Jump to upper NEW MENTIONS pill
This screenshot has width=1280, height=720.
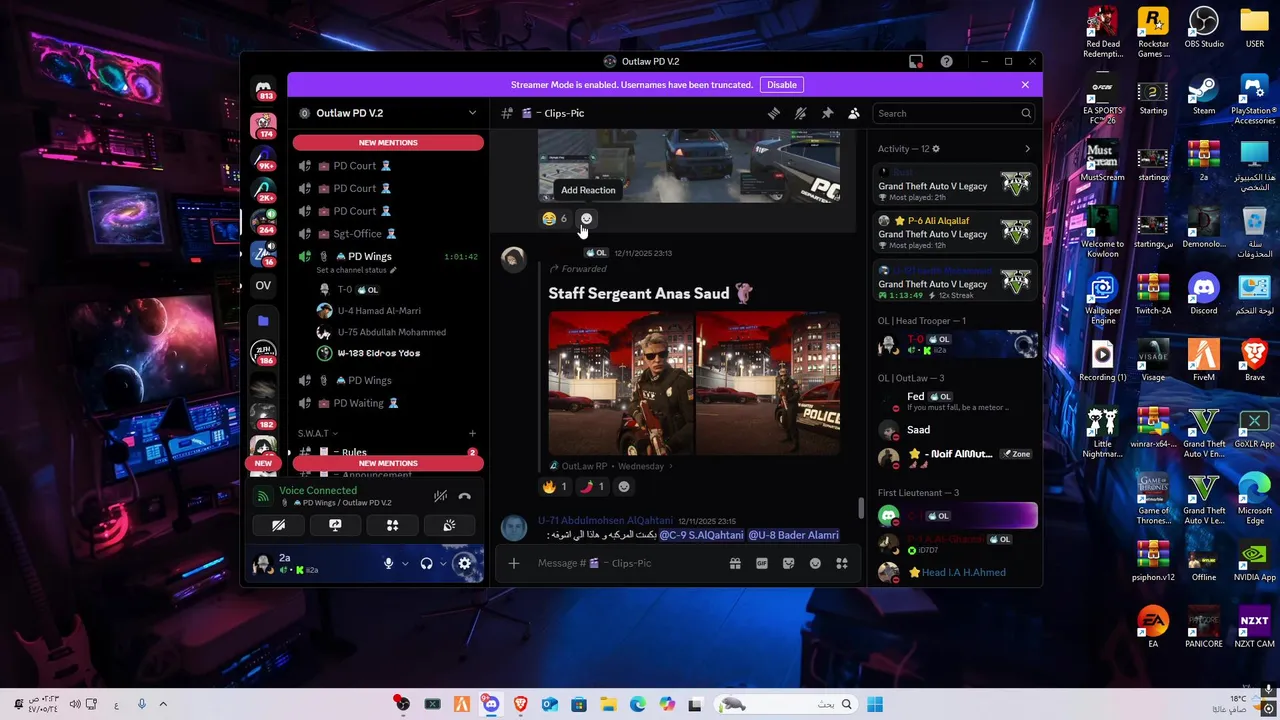coord(388,143)
